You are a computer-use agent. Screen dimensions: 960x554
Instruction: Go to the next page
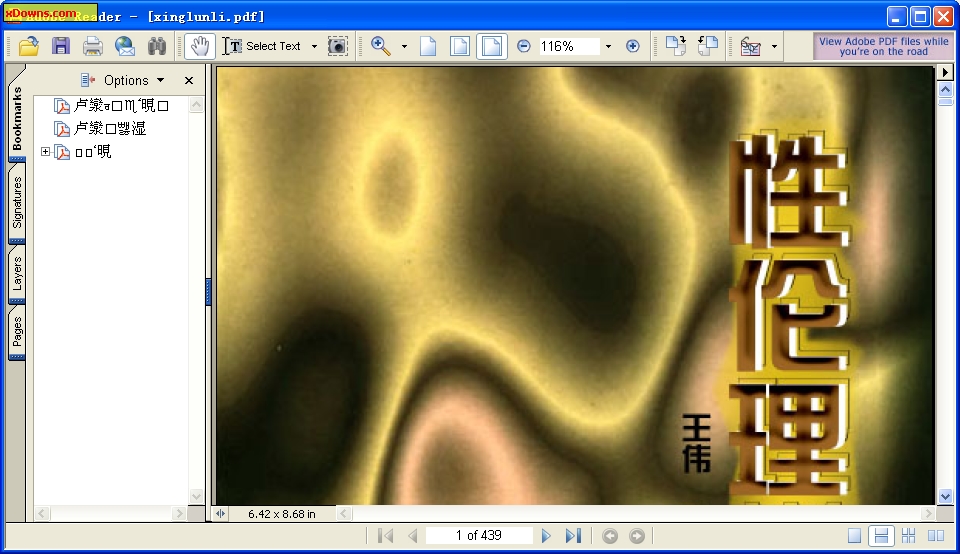click(546, 536)
